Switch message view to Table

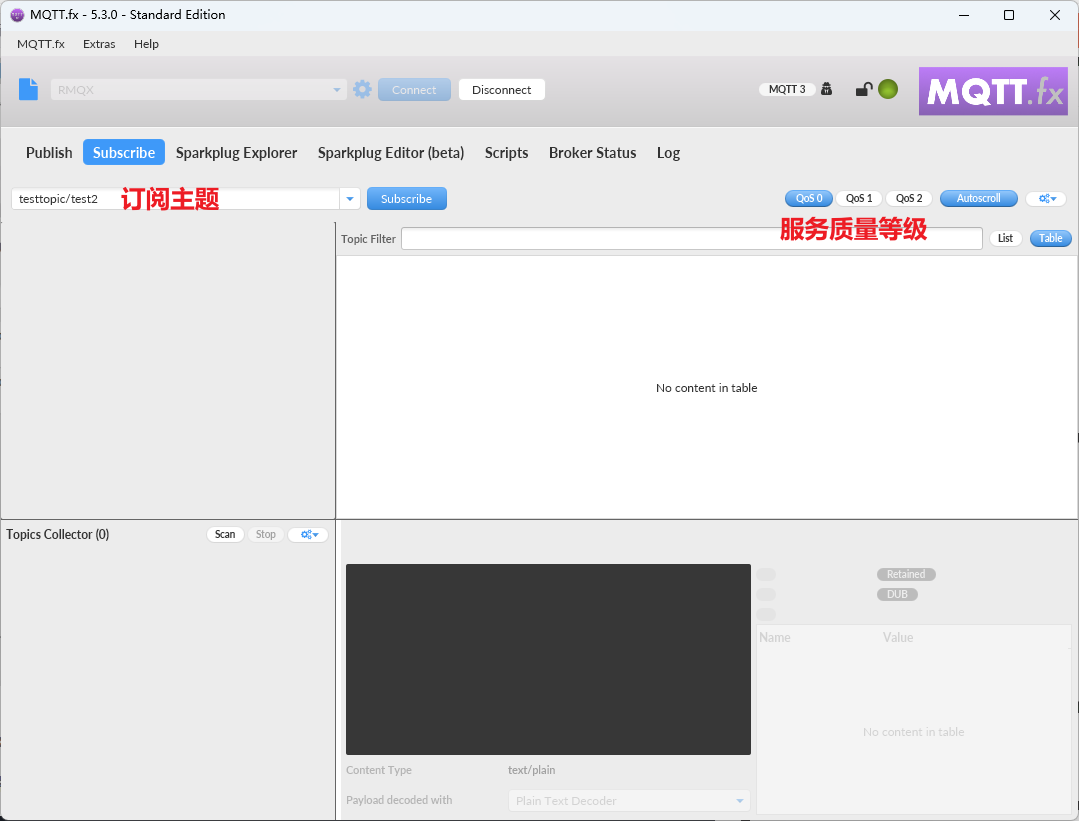[1051, 238]
